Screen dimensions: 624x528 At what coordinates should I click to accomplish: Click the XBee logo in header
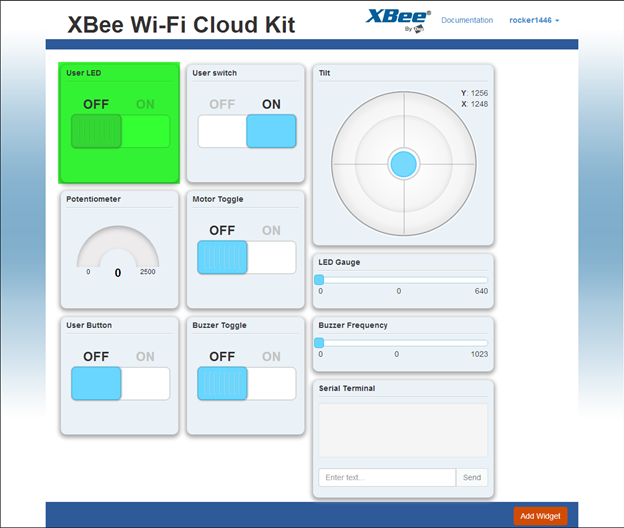tap(398, 21)
